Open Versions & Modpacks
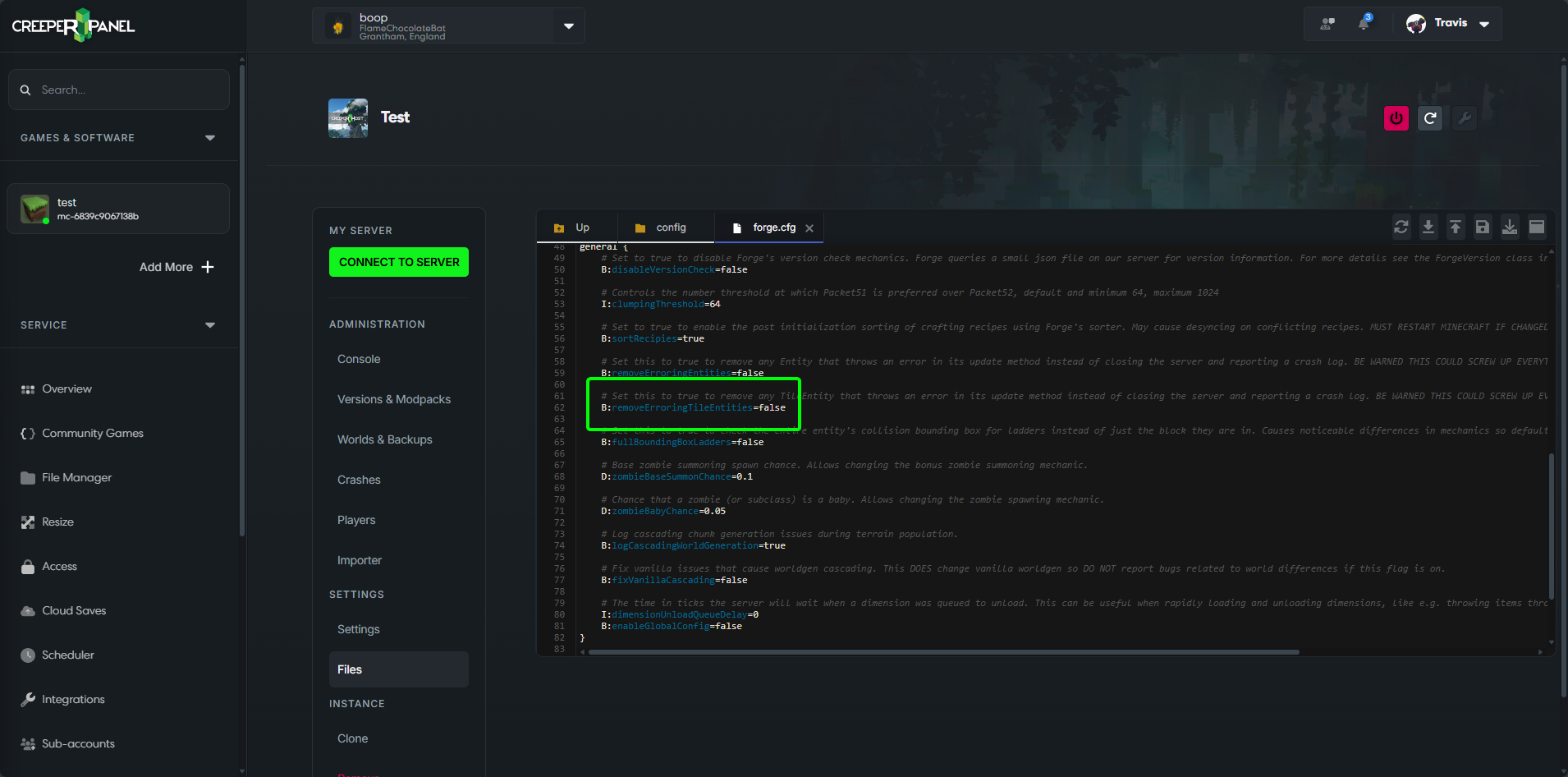1568x777 pixels. pos(394,399)
